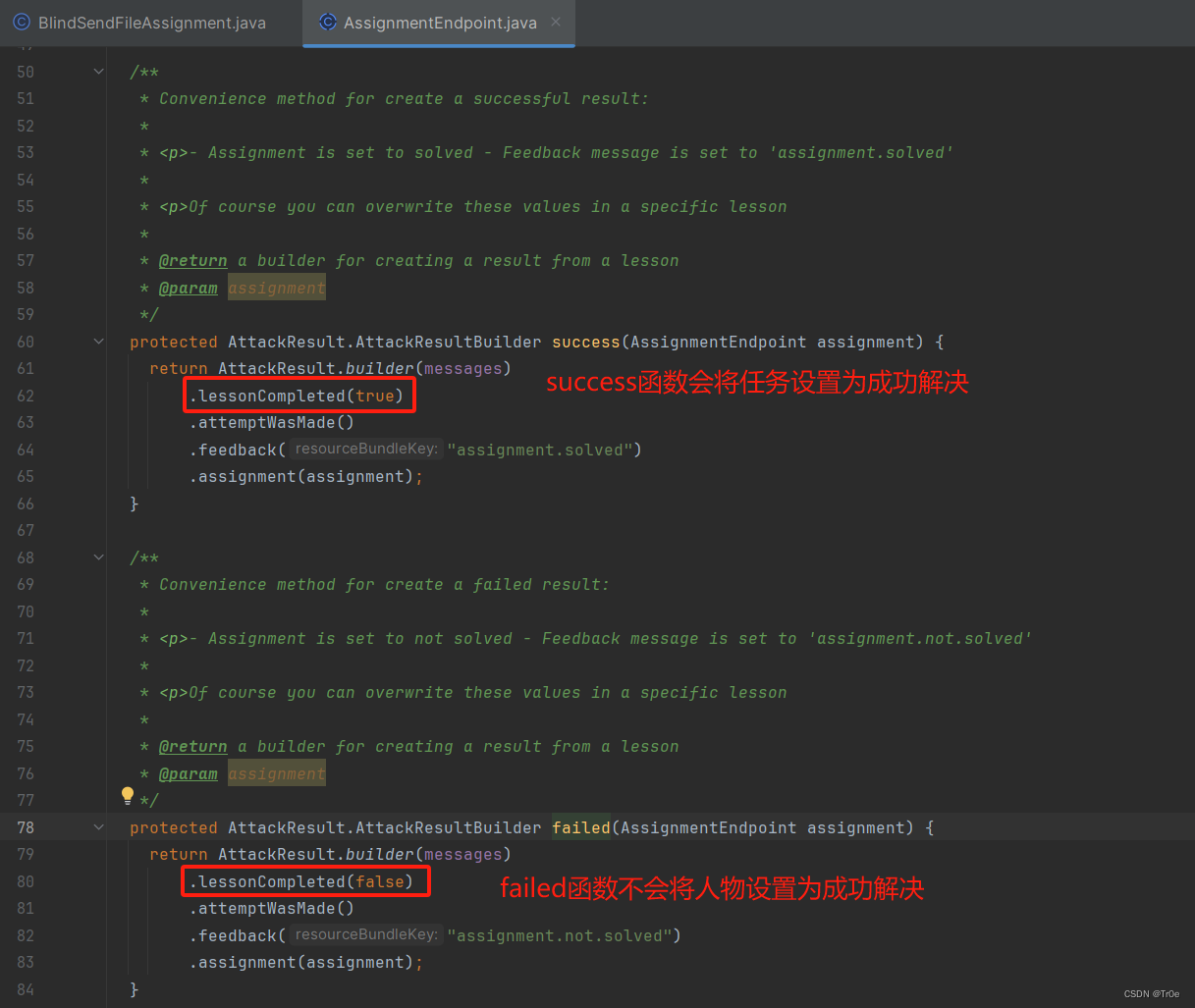Click .attemptWasMade() on line 63

[x=272, y=422]
